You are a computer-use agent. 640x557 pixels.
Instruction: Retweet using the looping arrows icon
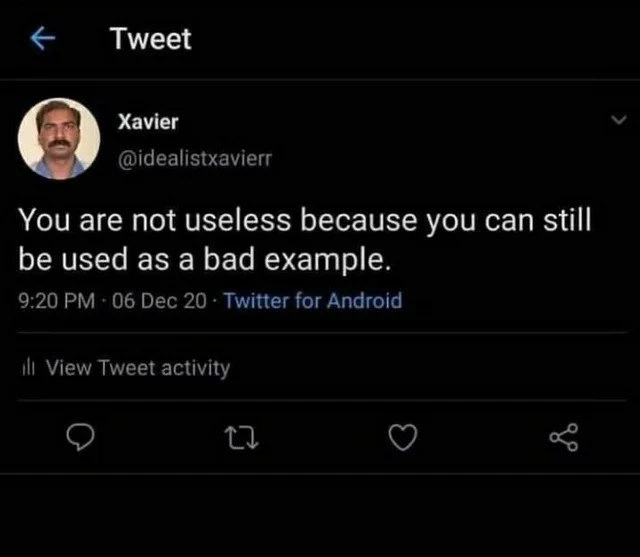(x=243, y=438)
